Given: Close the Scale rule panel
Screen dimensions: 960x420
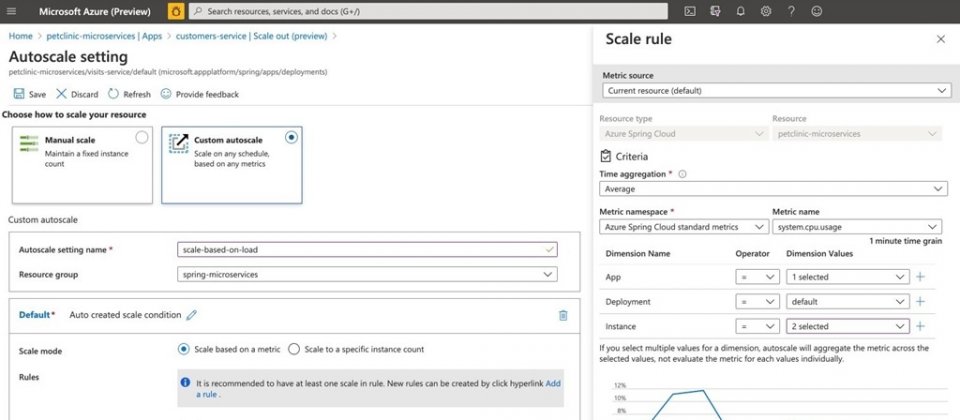Looking at the screenshot, I should 941,39.
